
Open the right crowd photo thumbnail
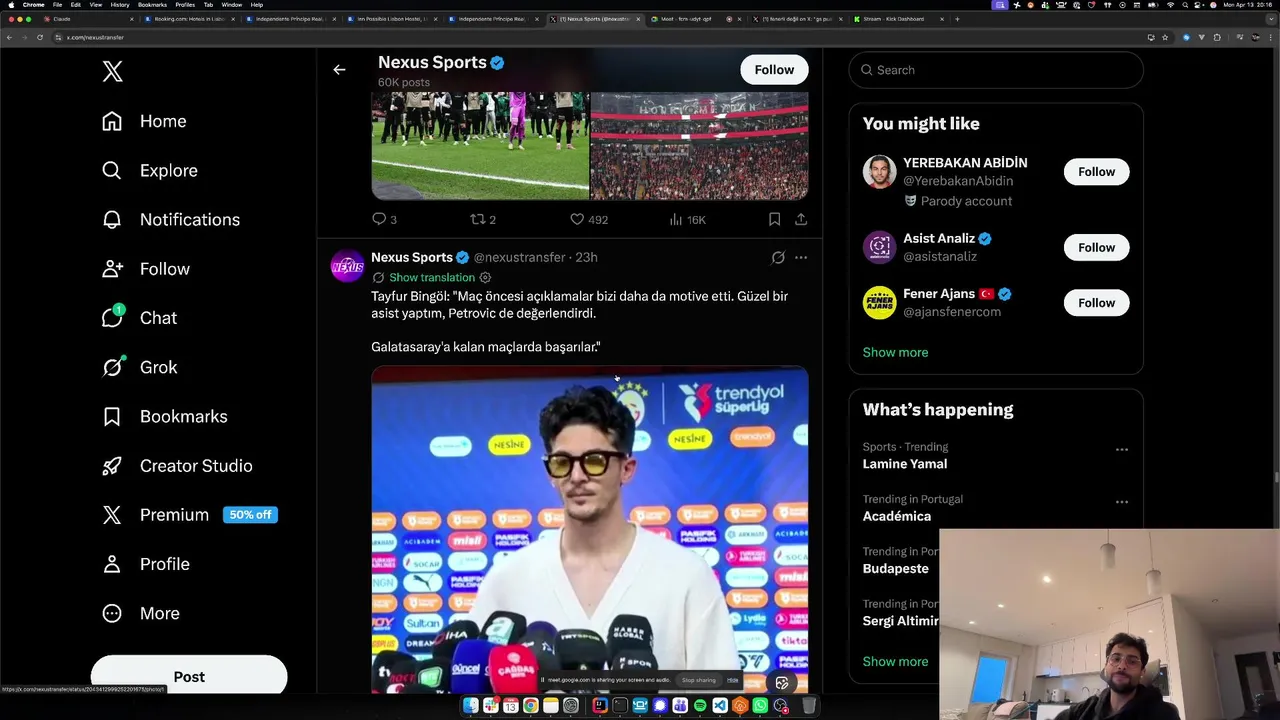699,146
